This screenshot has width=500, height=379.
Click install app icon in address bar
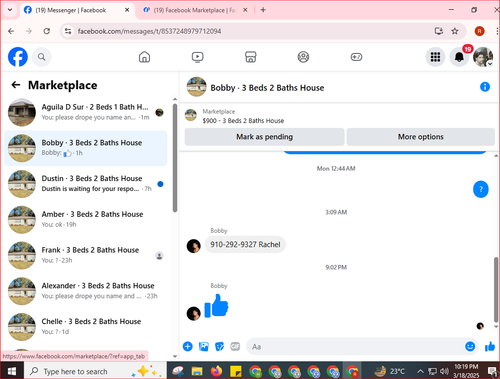click(x=439, y=31)
